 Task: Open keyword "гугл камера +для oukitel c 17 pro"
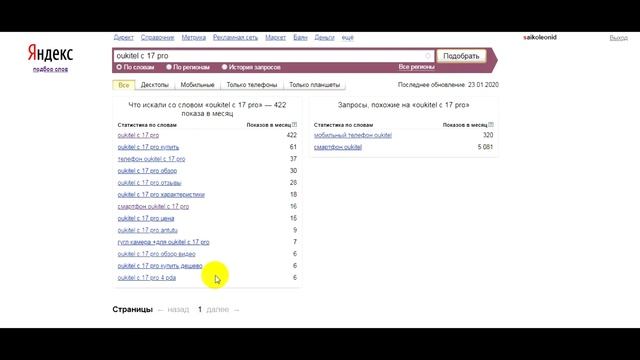(x=164, y=242)
